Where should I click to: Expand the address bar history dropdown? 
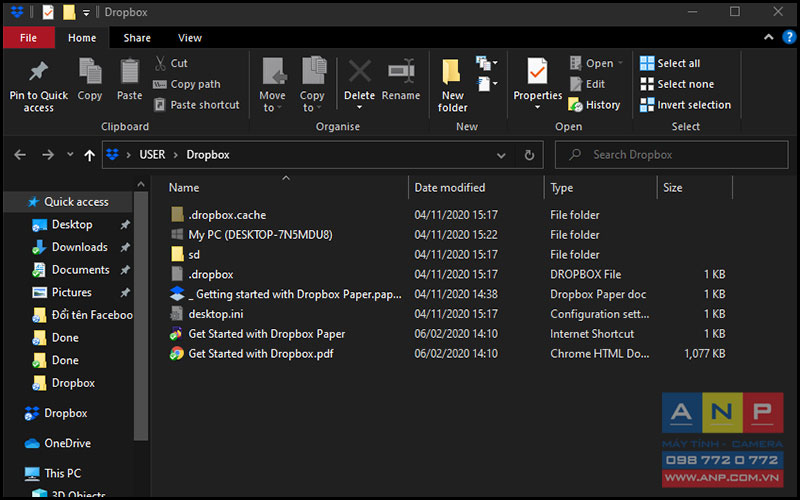[x=501, y=156]
